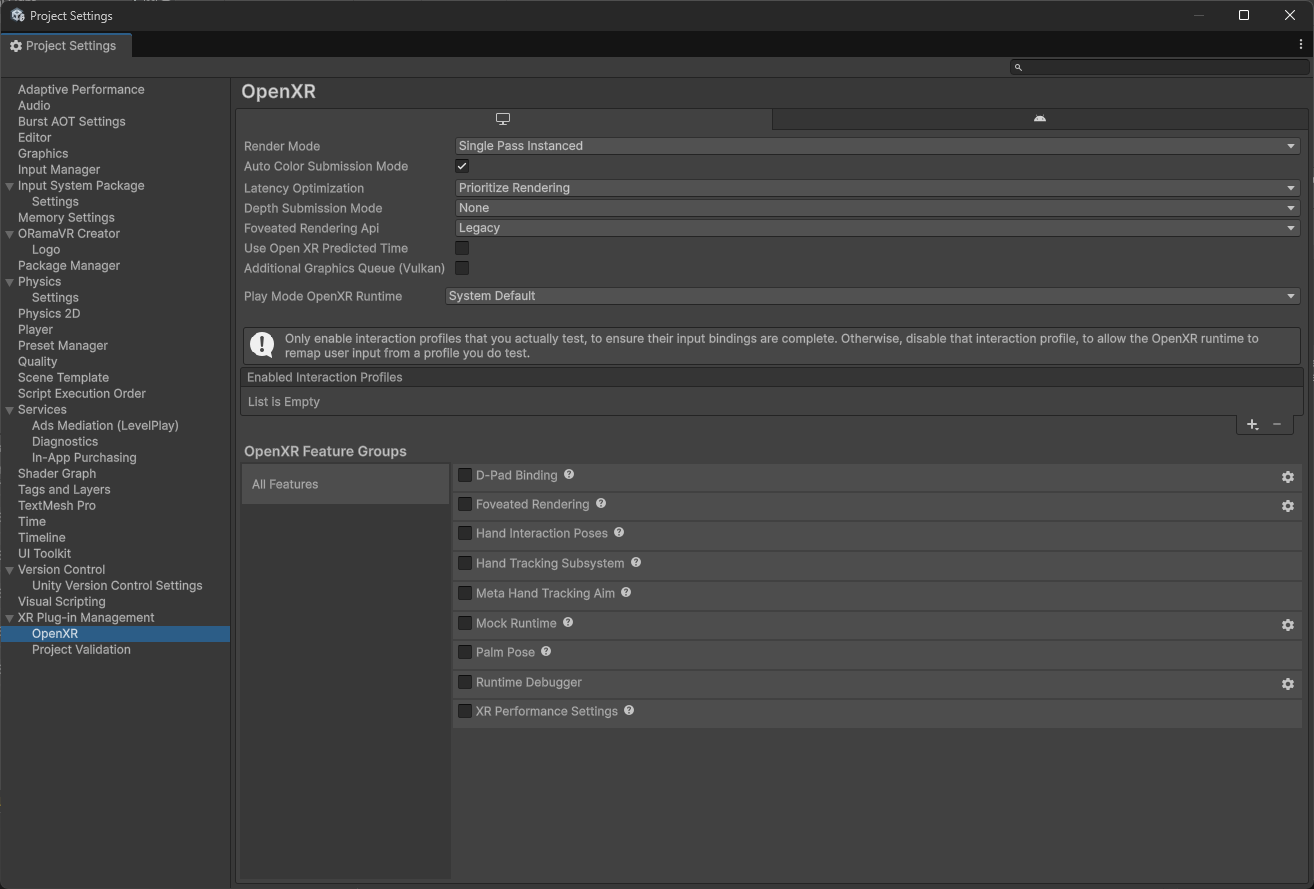This screenshot has width=1314, height=889.
Task: Toggle Auto Color Submission Mode checkbox
Action: [462, 166]
